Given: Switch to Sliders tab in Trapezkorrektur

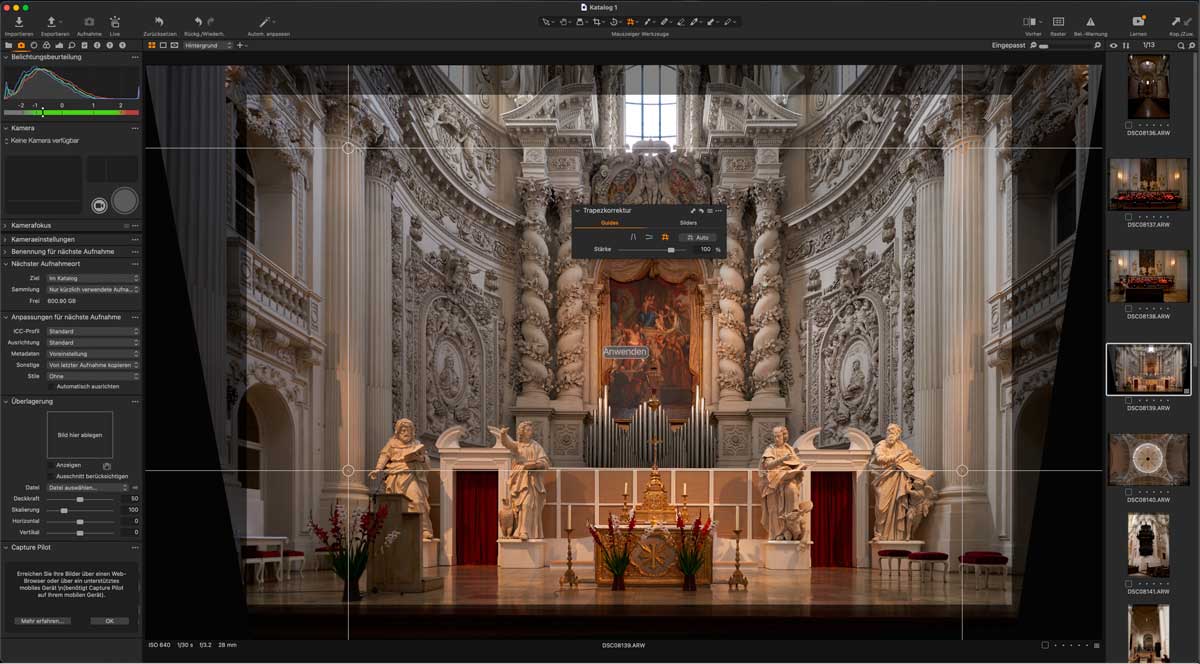Looking at the screenshot, I should click(688, 223).
